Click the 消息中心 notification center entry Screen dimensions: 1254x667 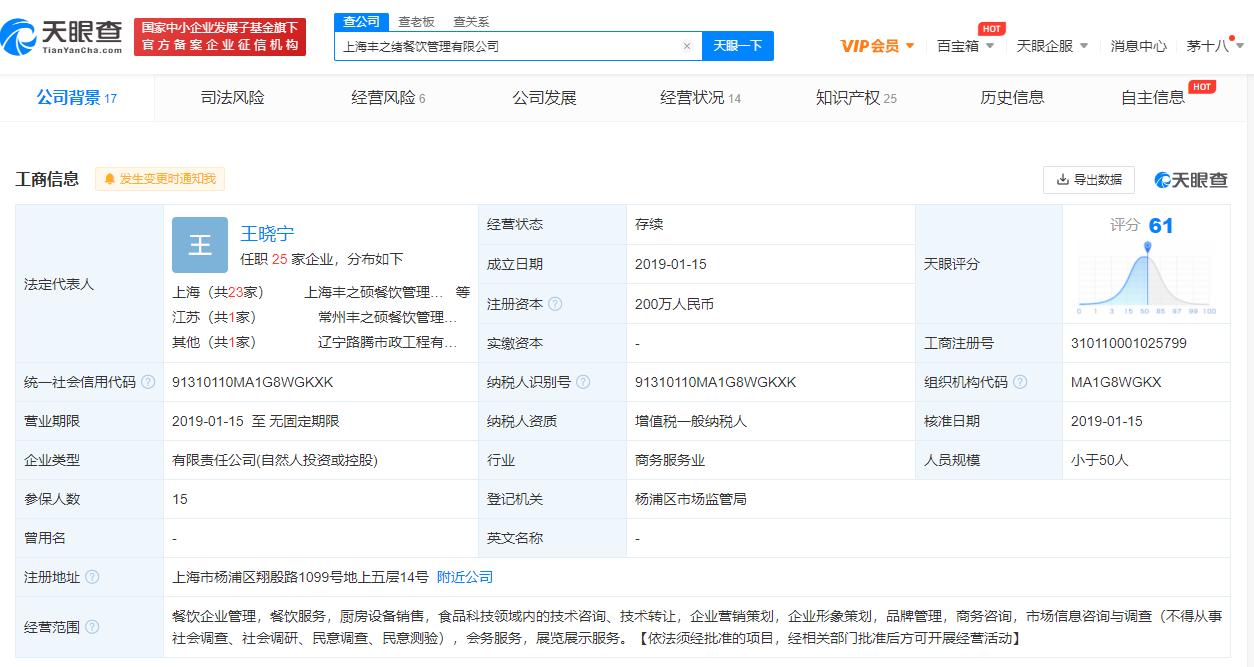pos(1137,45)
